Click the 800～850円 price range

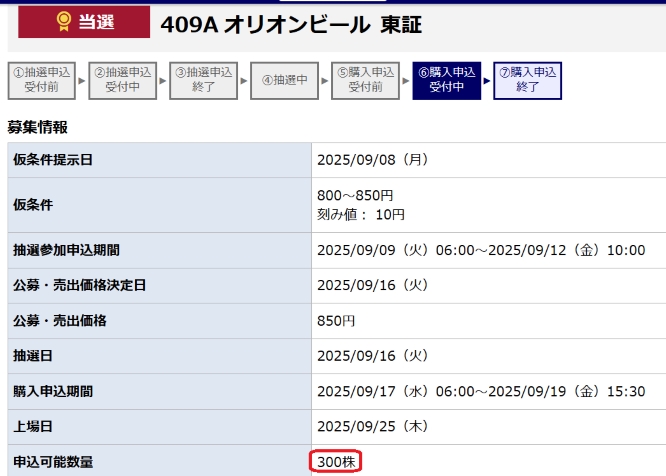pyautogui.click(x=355, y=195)
